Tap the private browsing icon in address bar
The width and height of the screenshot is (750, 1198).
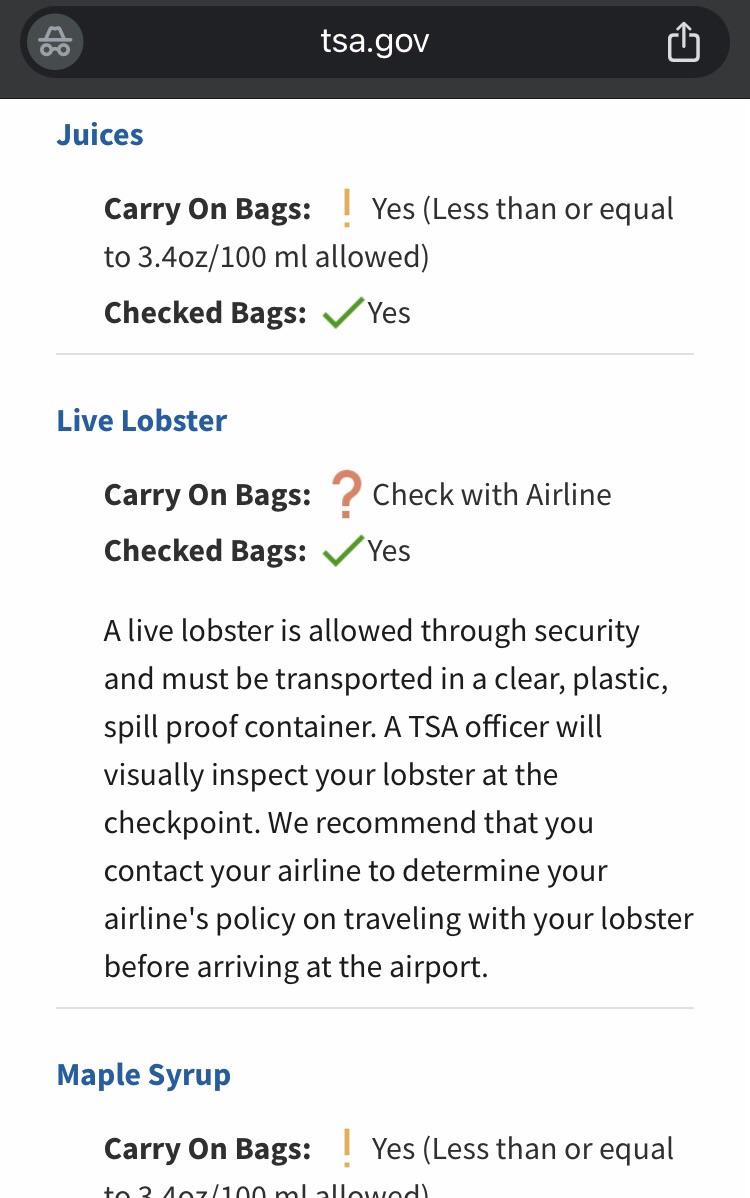tap(55, 43)
